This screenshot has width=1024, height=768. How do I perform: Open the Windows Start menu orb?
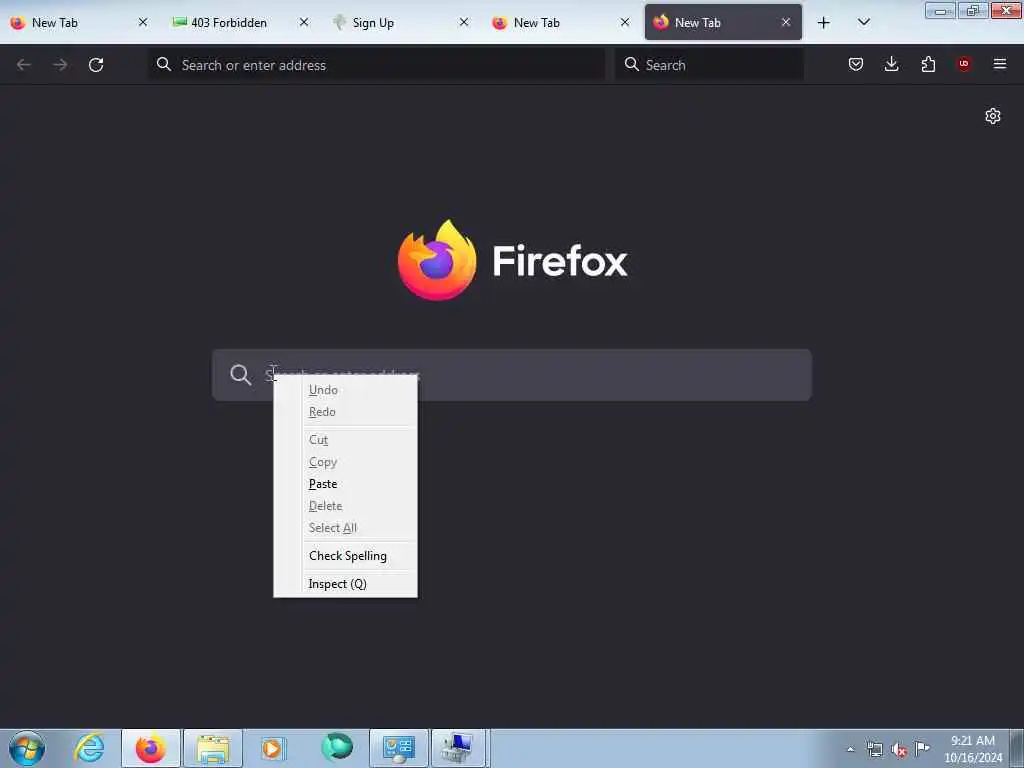click(27, 748)
